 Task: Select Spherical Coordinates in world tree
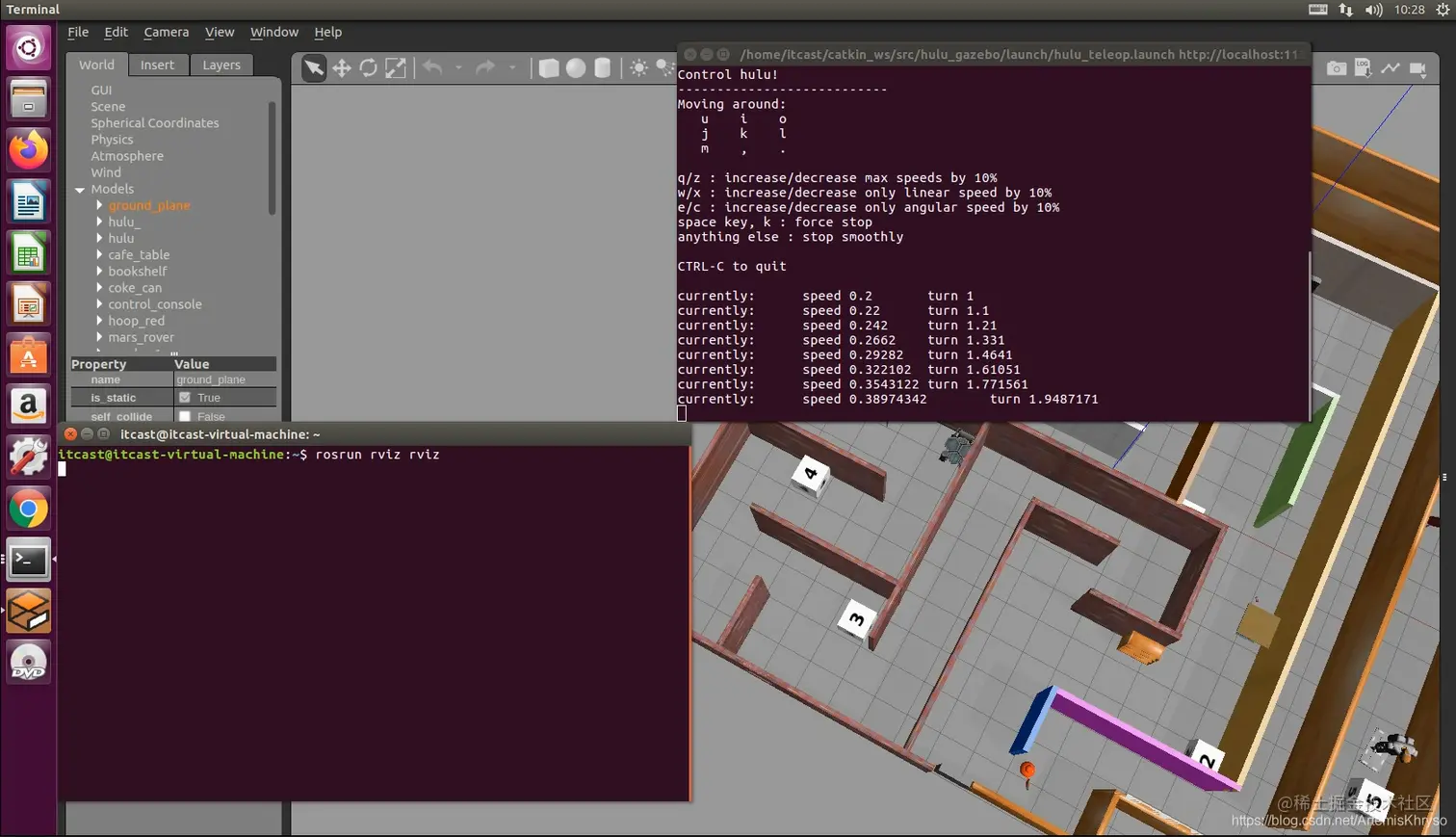coord(155,123)
